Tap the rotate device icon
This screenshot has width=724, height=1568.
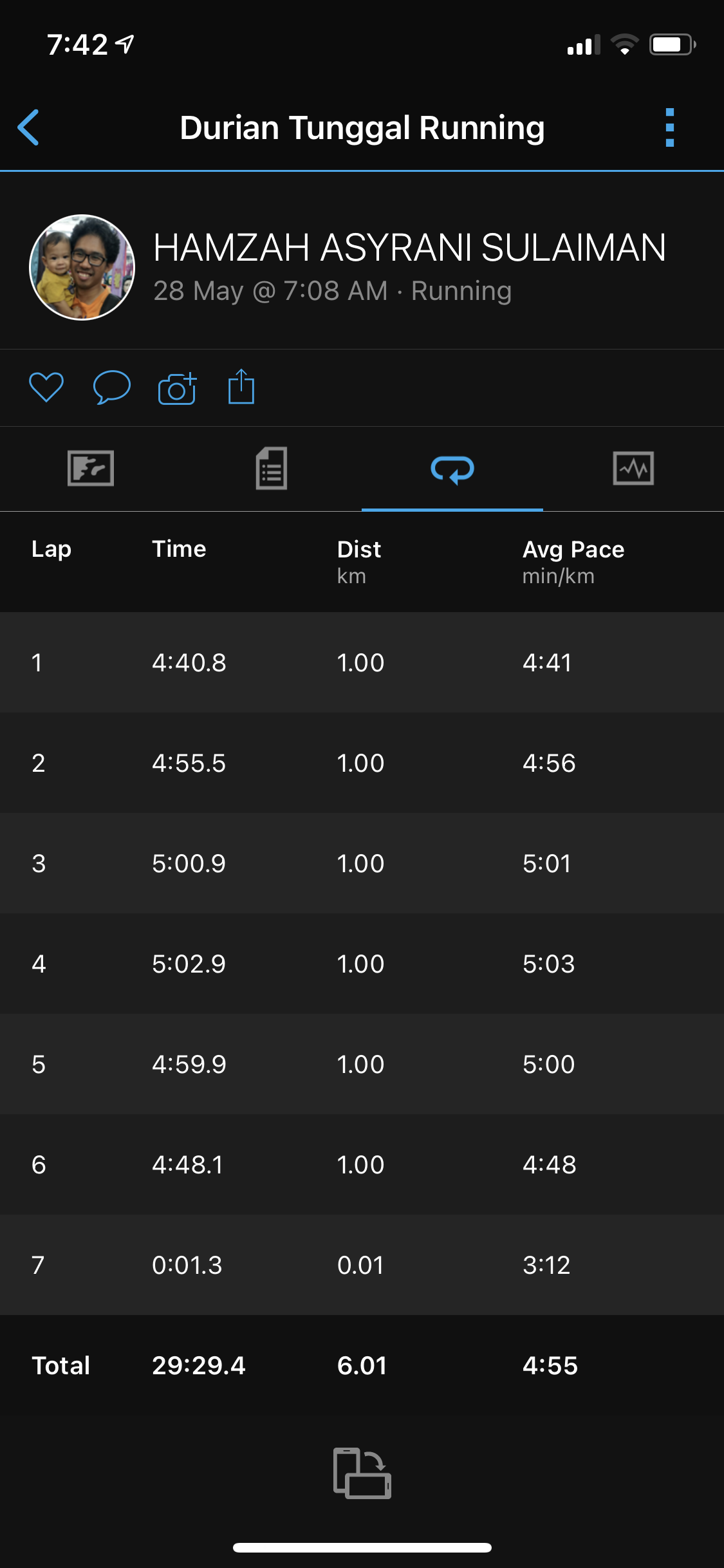tap(362, 1473)
